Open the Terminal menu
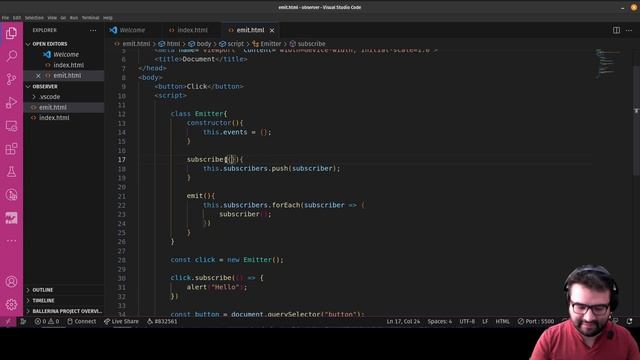Viewport: 640px width, 360px height. pyautogui.click(x=91, y=18)
